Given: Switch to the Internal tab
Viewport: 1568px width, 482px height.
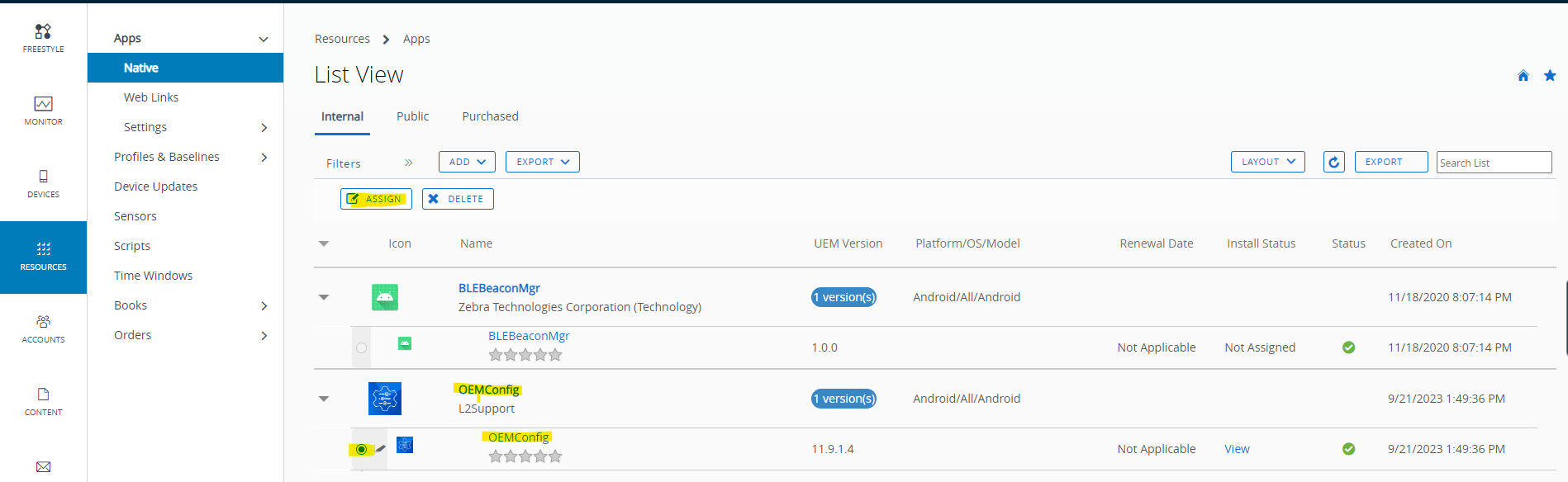Looking at the screenshot, I should coord(342,116).
